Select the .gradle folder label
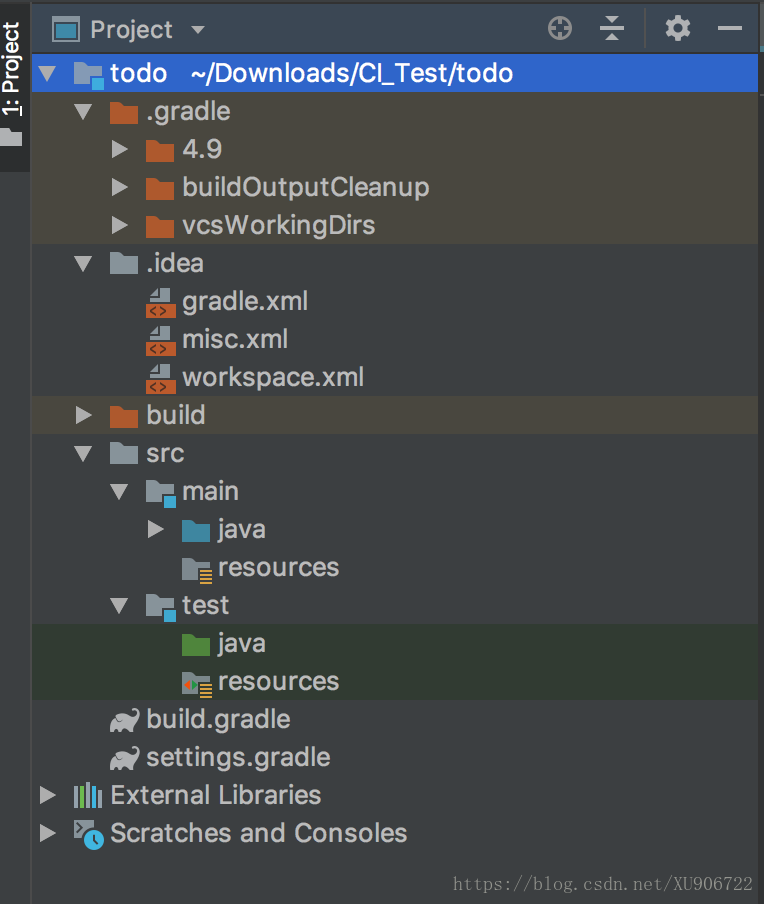 point(188,112)
